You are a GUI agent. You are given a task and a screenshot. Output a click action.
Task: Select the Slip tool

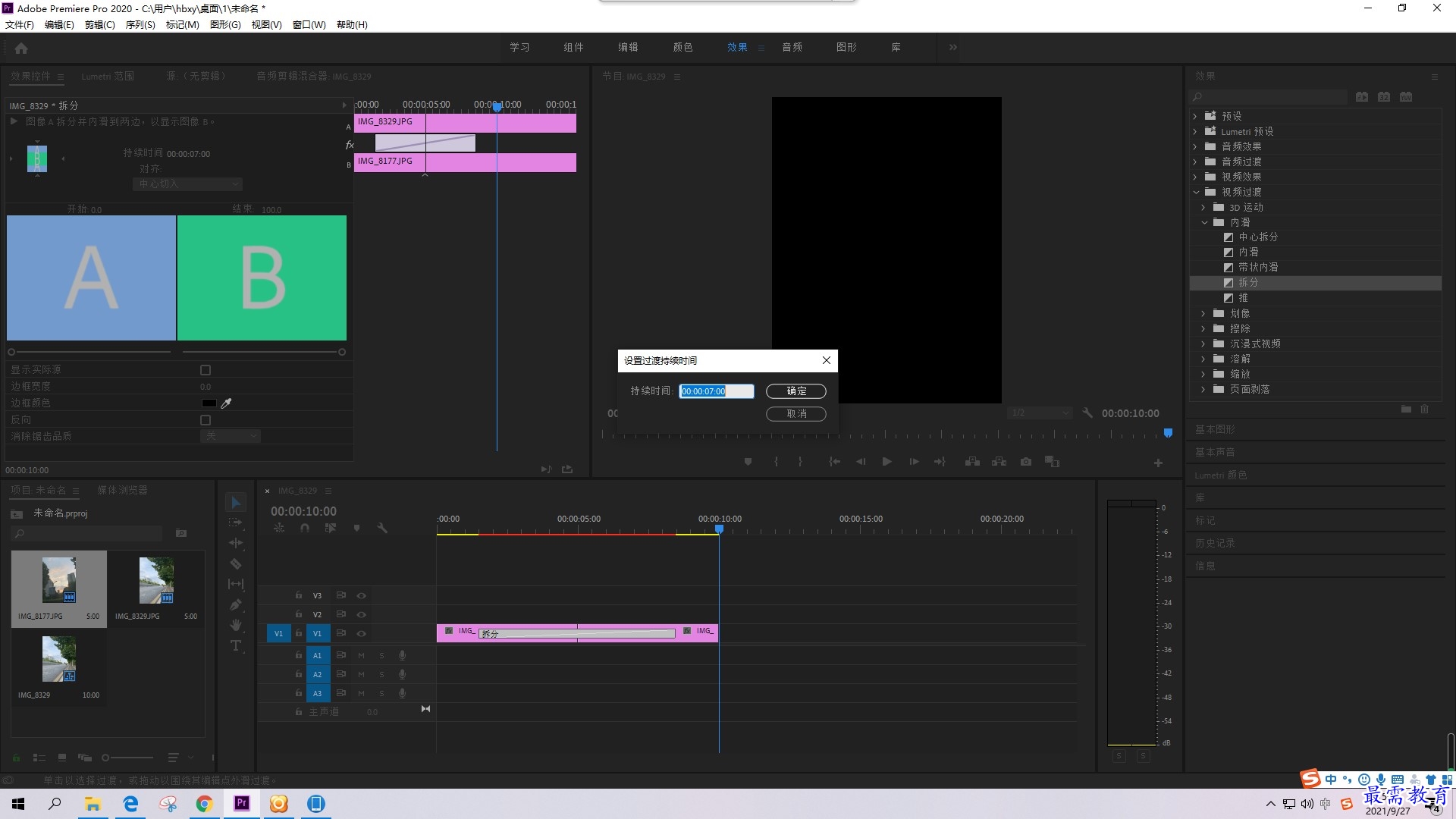(x=236, y=584)
